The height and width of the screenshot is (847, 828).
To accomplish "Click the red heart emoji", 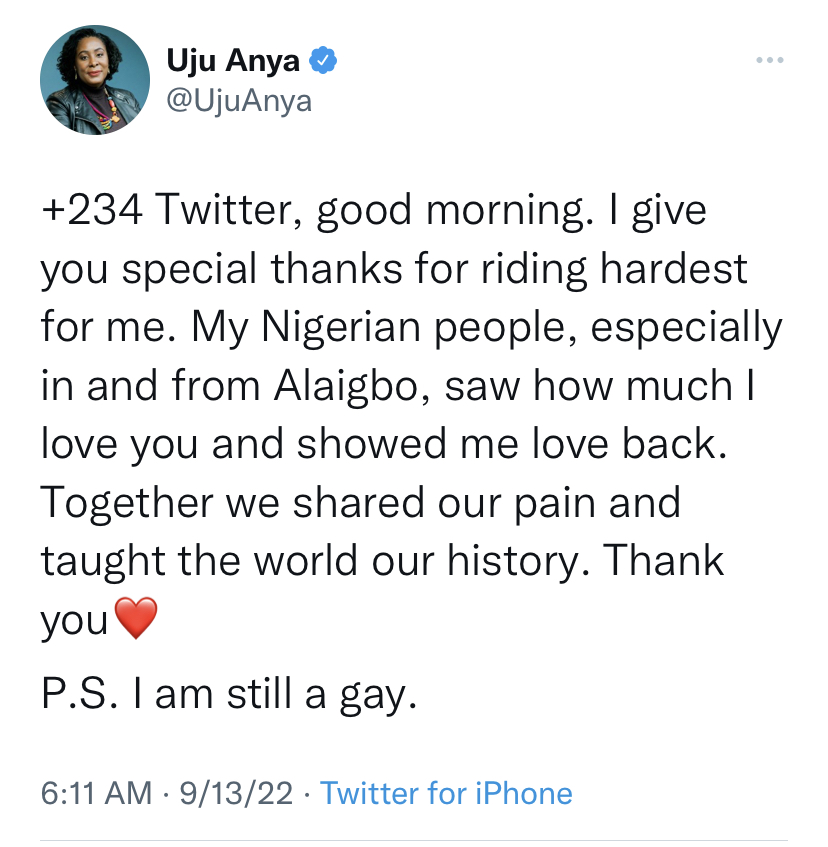I will coord(136,618).
